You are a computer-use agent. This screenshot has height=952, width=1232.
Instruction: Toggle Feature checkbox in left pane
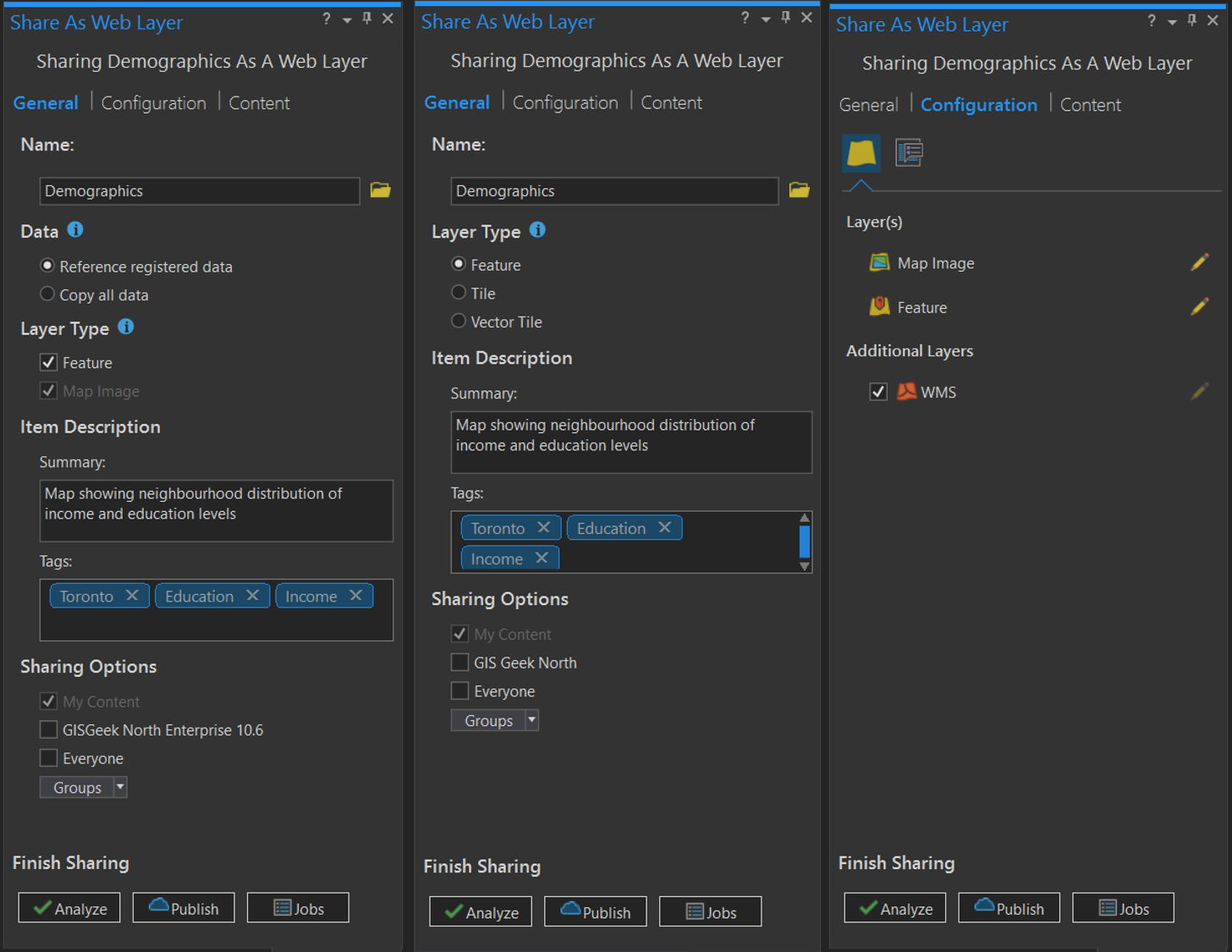click(x=48, y=362)
